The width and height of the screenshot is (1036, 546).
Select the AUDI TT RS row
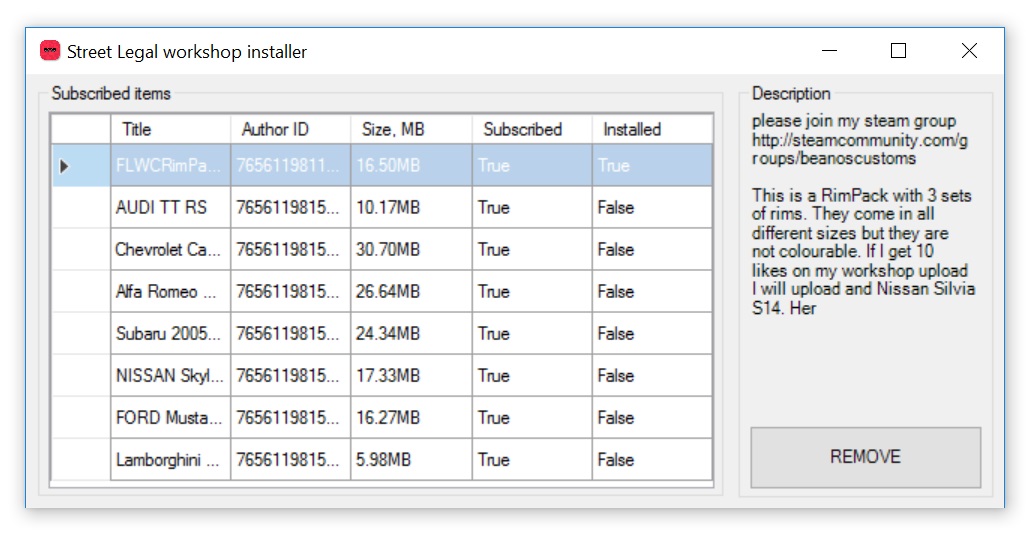[x=162, y=208]
